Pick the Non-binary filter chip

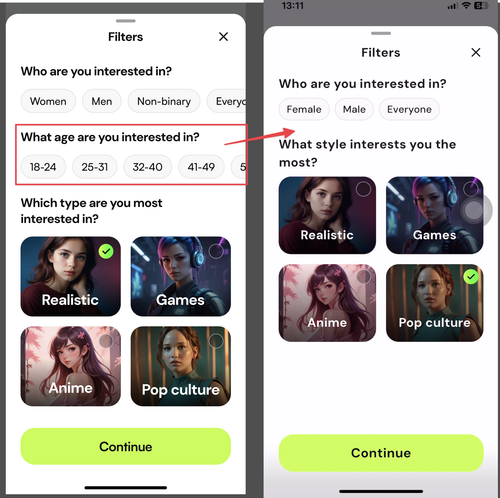[x=164, y=101]
